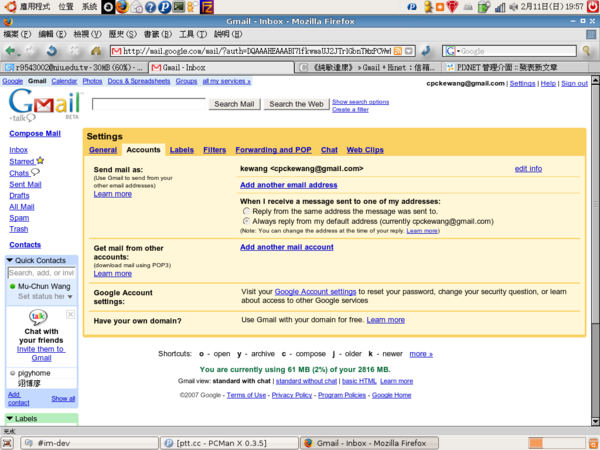Click Add another email address link

(289, 185)
